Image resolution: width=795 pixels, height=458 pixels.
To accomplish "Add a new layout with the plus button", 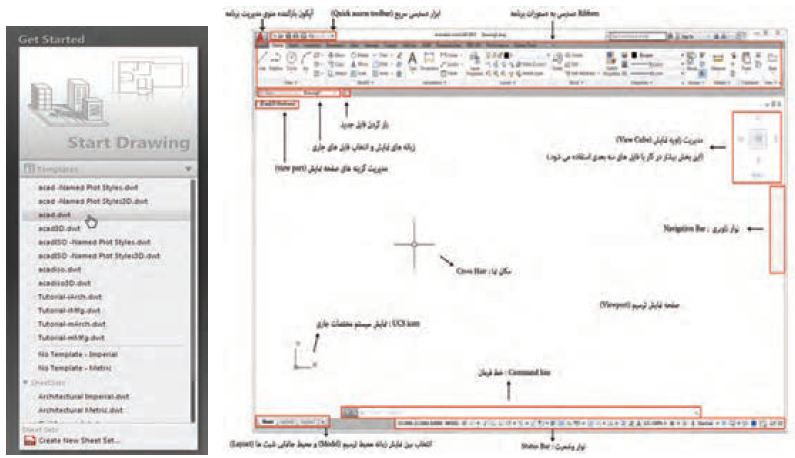I will pyautogui.click(x=322, y=422).
